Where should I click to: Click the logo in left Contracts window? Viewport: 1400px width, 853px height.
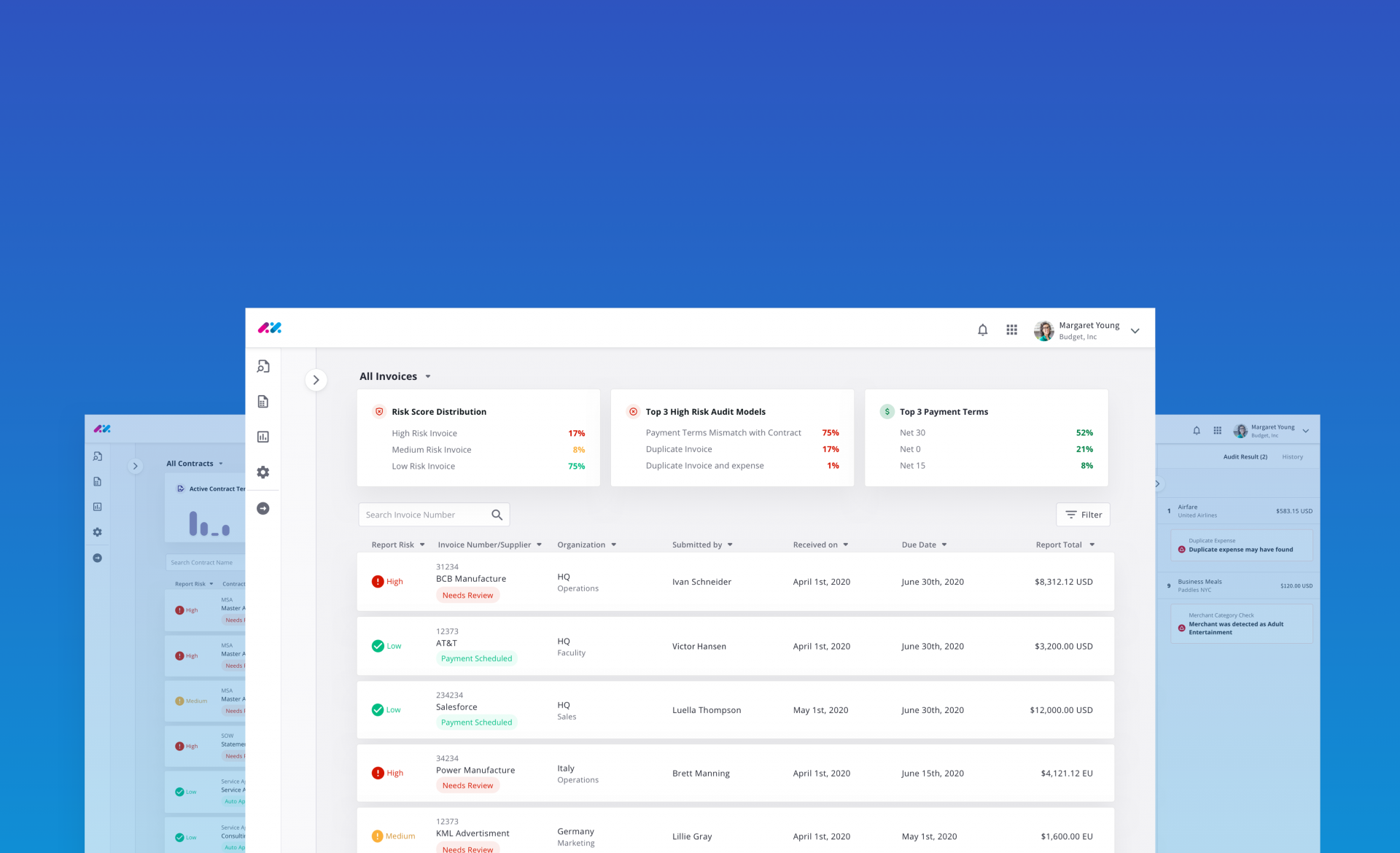pyautogui.click(x=102, y=429)
